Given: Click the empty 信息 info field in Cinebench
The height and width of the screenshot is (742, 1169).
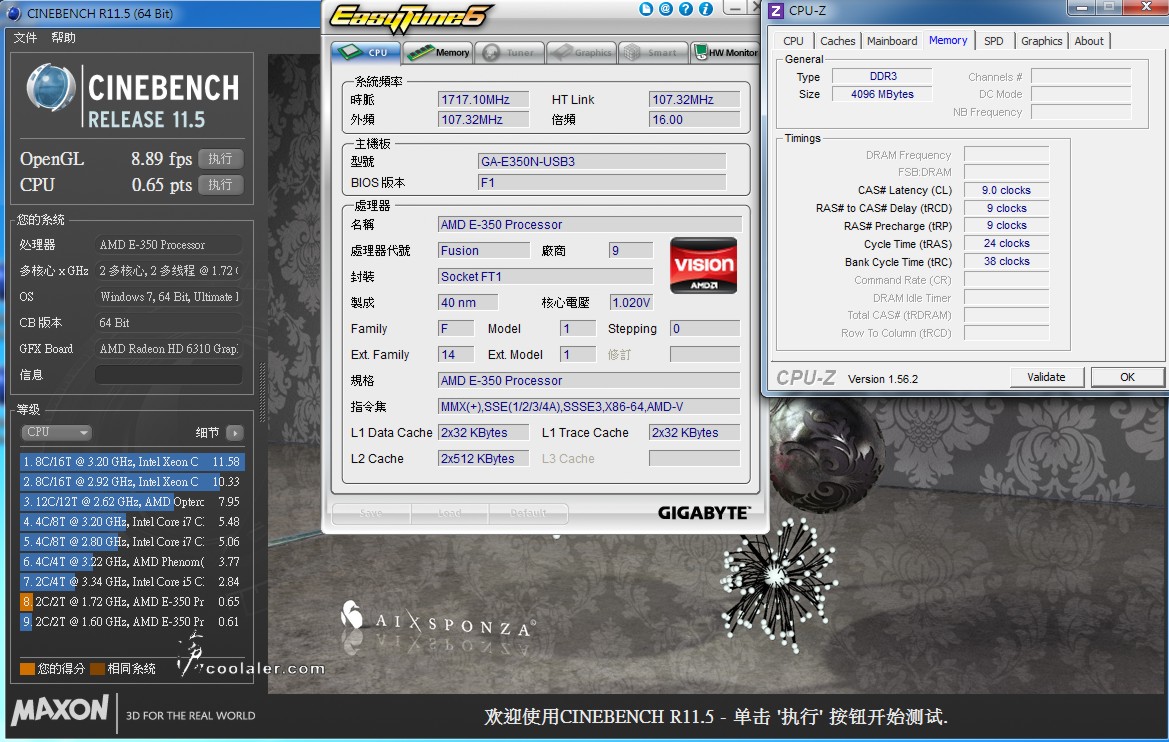Looking at the screenshot, I should [x=168, y=375].
